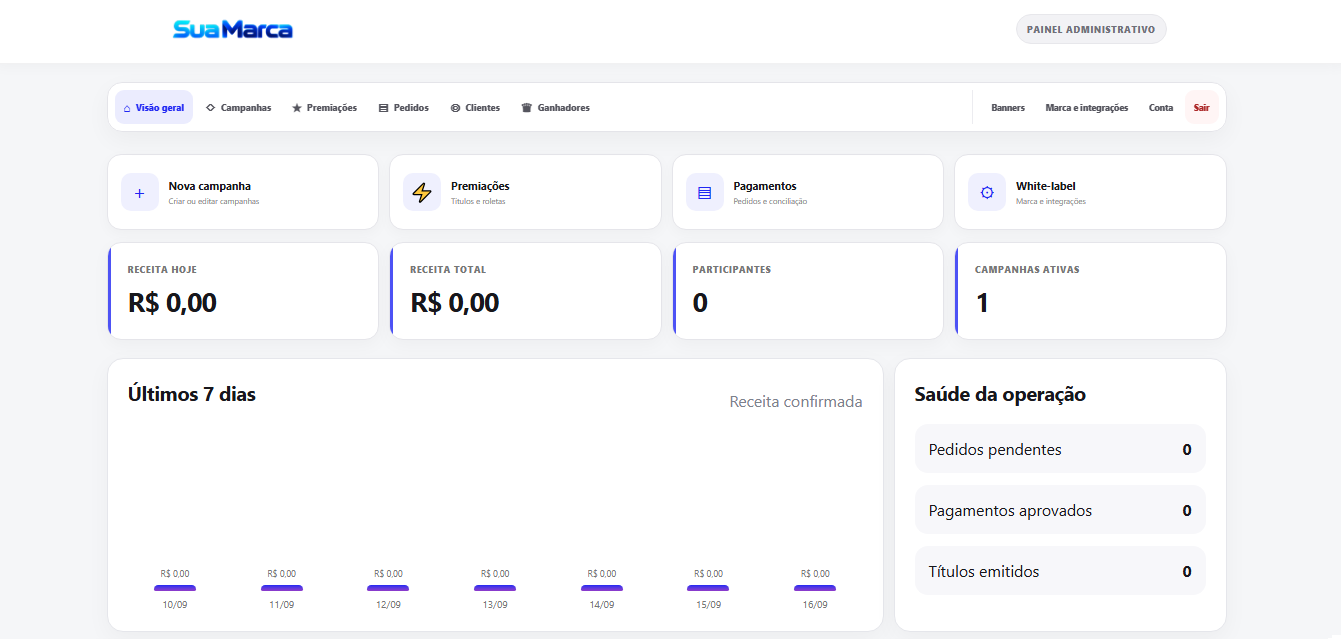This screenshot has height=639, width=1341.
Task: Click the plus icon for Nova campanha
Action: 140,192
